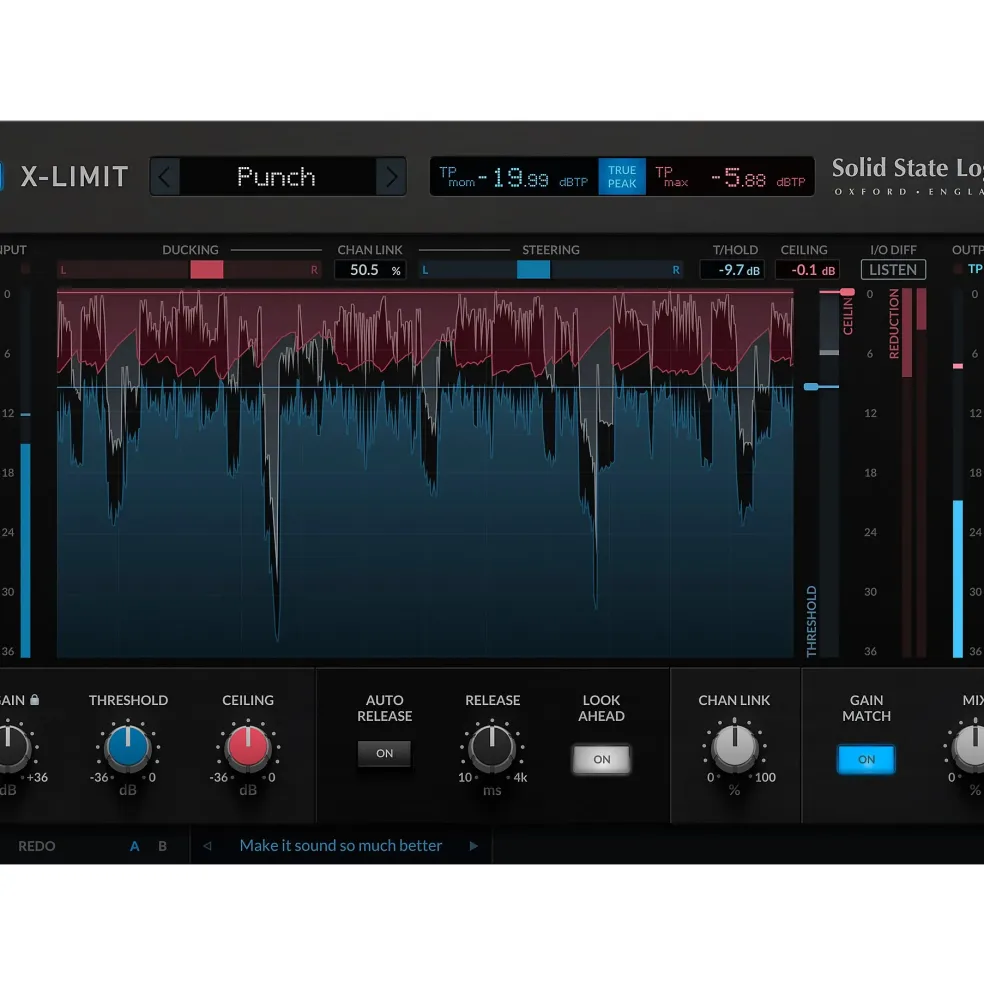Select the A preset slot

point(134,846)
